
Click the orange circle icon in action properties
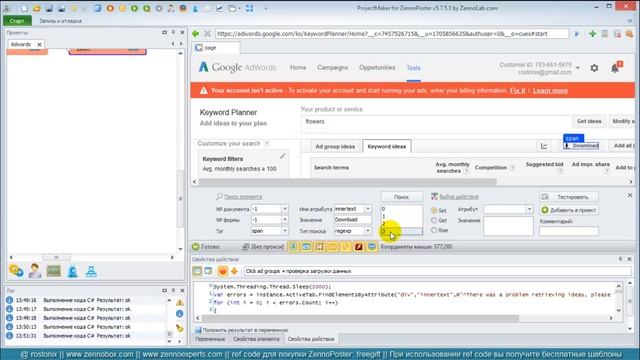tap(222, 271)
